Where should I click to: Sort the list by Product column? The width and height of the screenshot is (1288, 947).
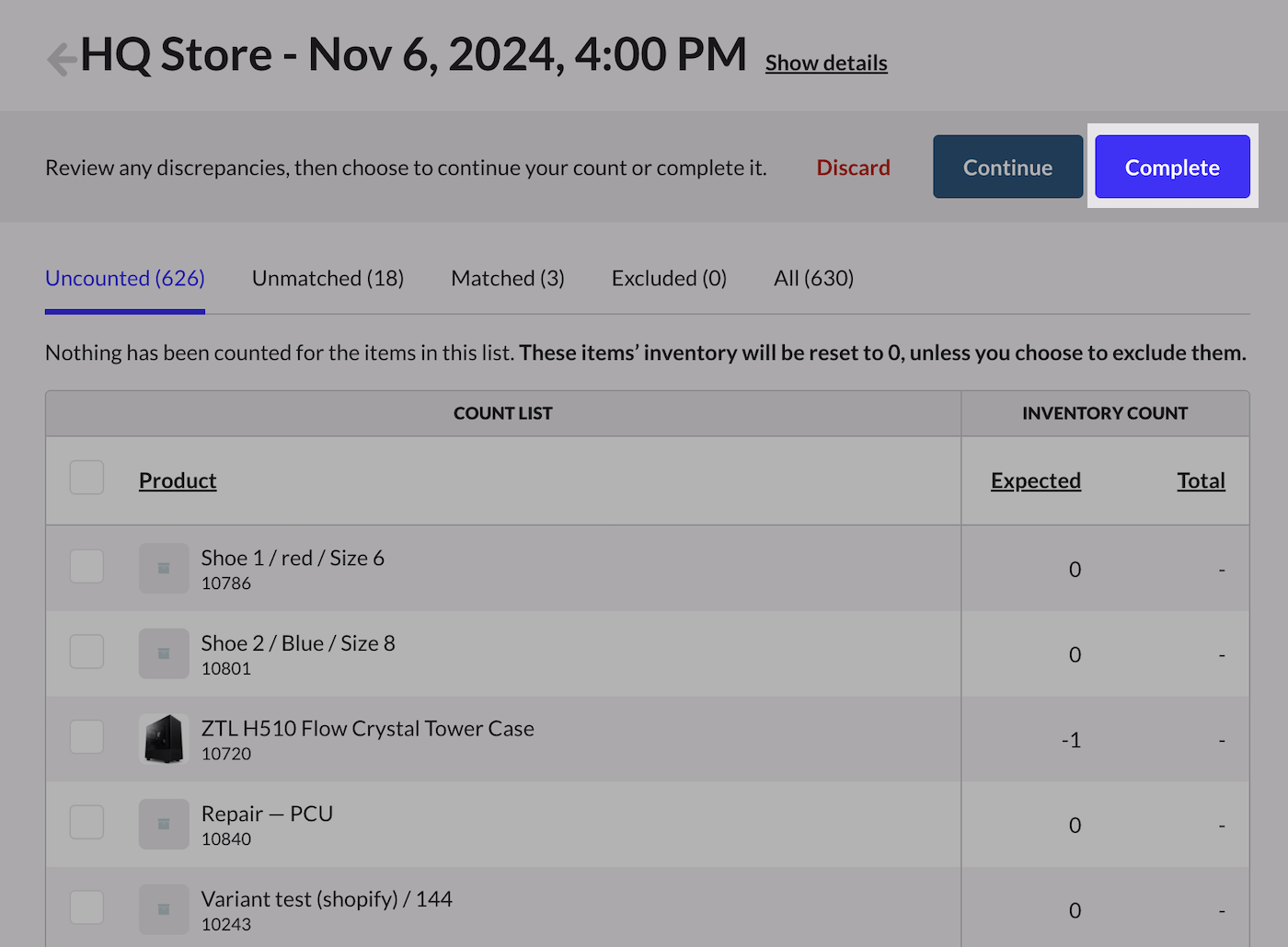tap(178, 480)
